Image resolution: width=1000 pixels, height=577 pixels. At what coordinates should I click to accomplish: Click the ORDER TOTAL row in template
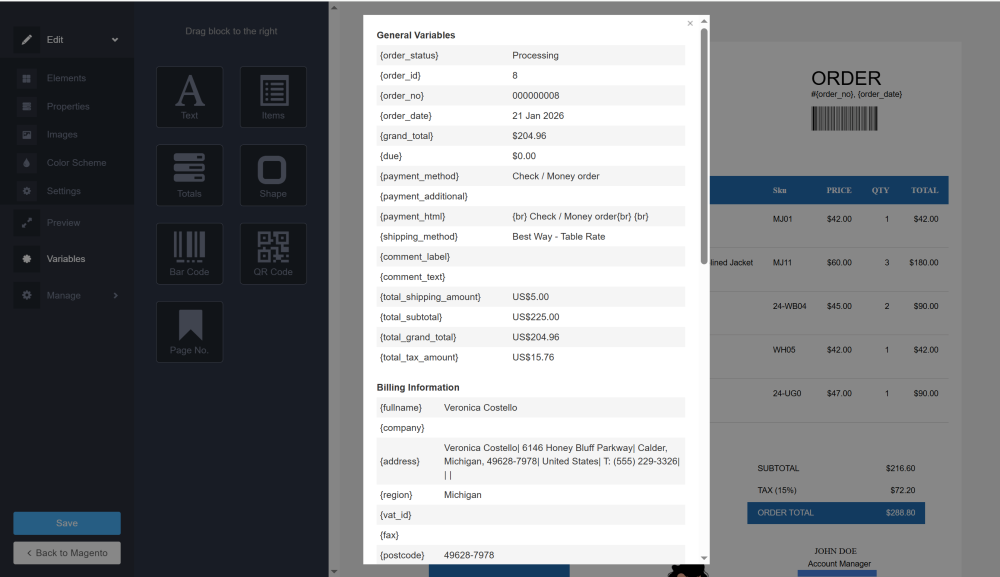835,513
